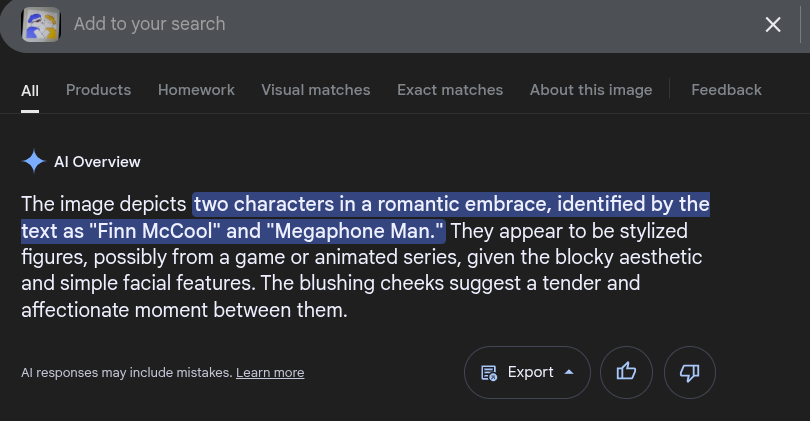The height and width of the screenshot is (421, 810).
Task: Give a thumbs up to the response
Action: tap(626, 372)
